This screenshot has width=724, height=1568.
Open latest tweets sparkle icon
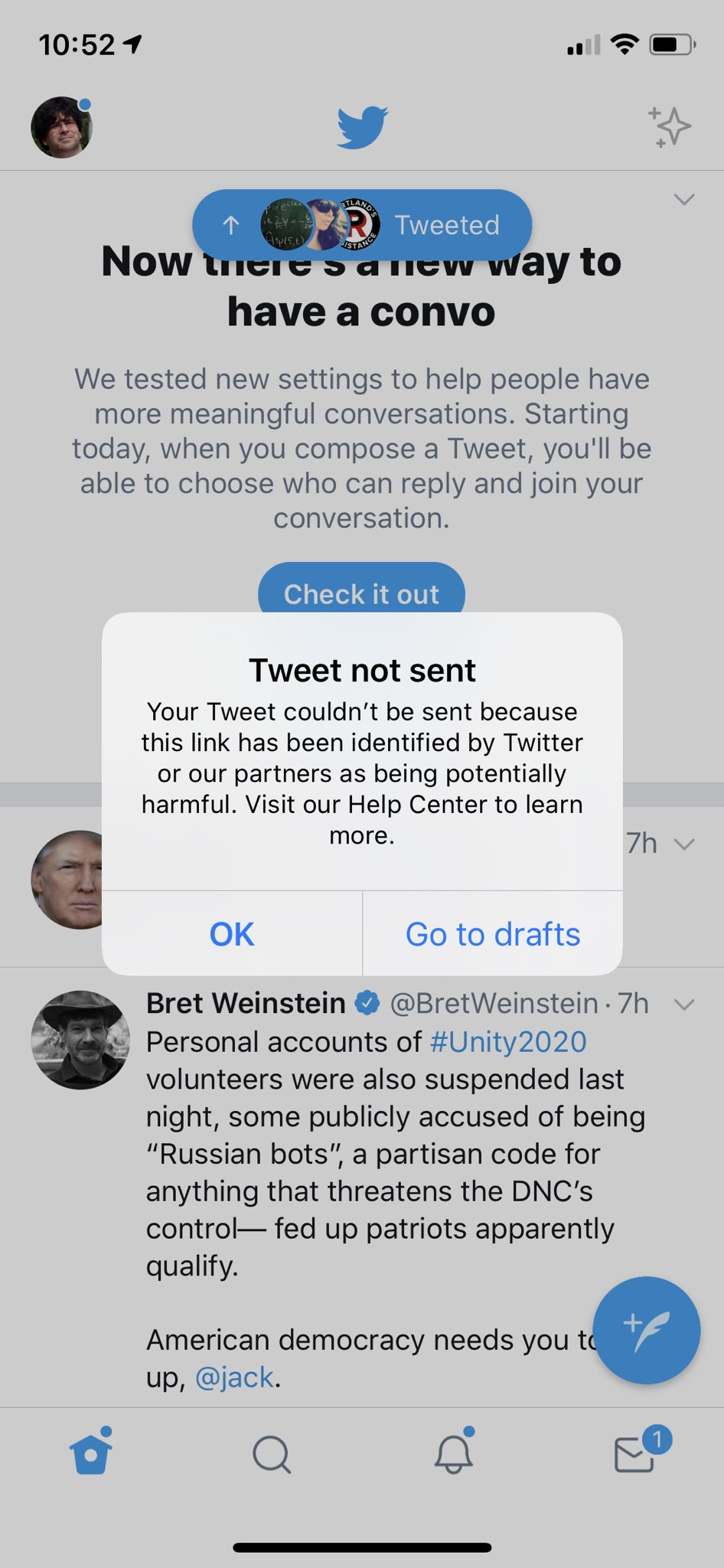click(670, 127)
